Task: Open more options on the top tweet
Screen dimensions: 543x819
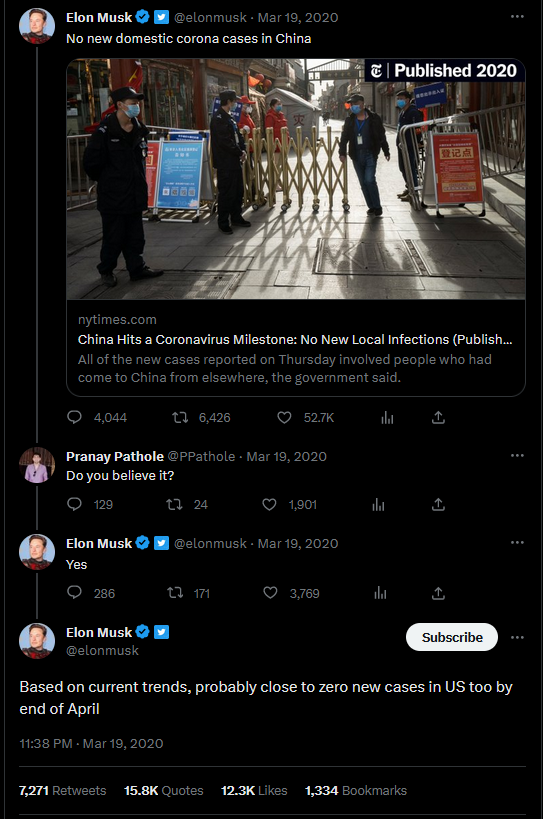Action: point(517,17)
